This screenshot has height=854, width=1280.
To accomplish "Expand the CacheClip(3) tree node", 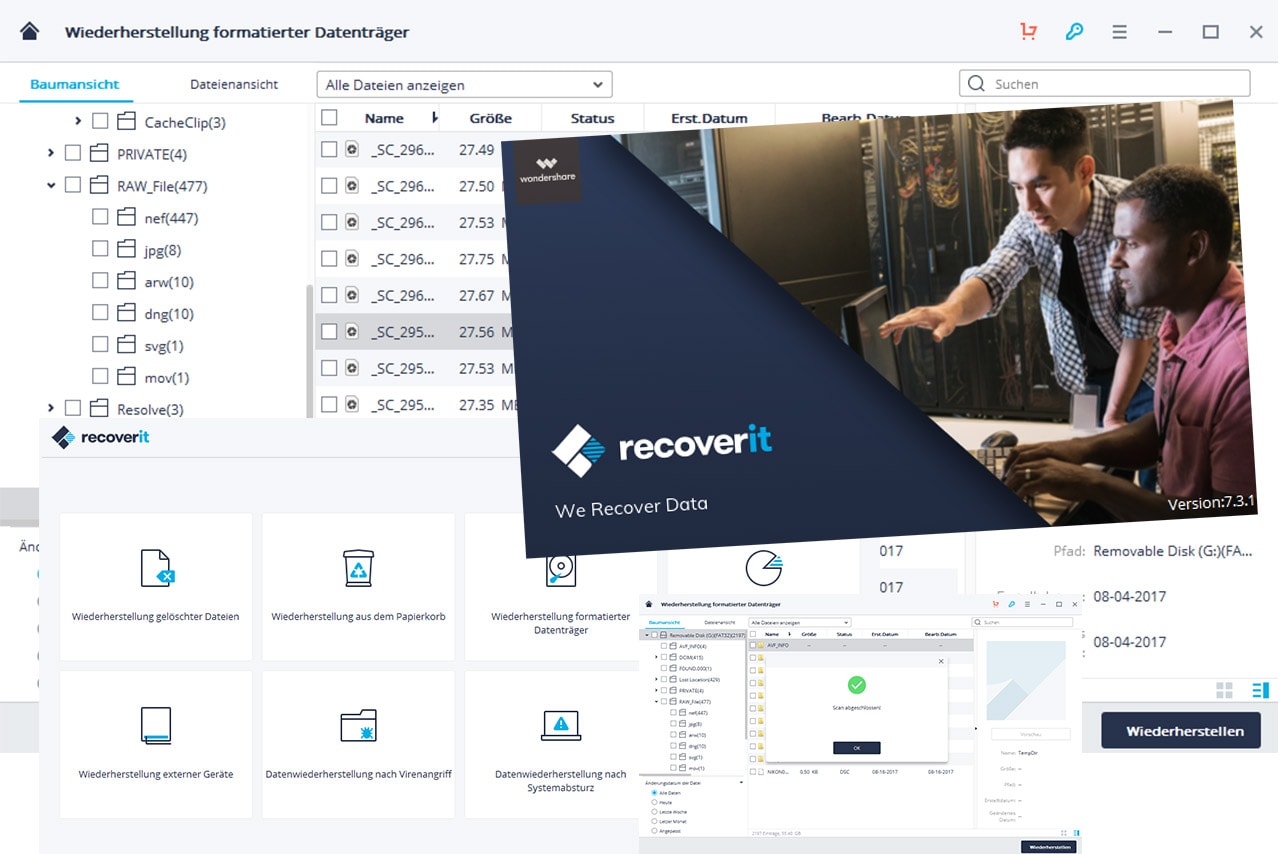I will click(x=78, y=122).
